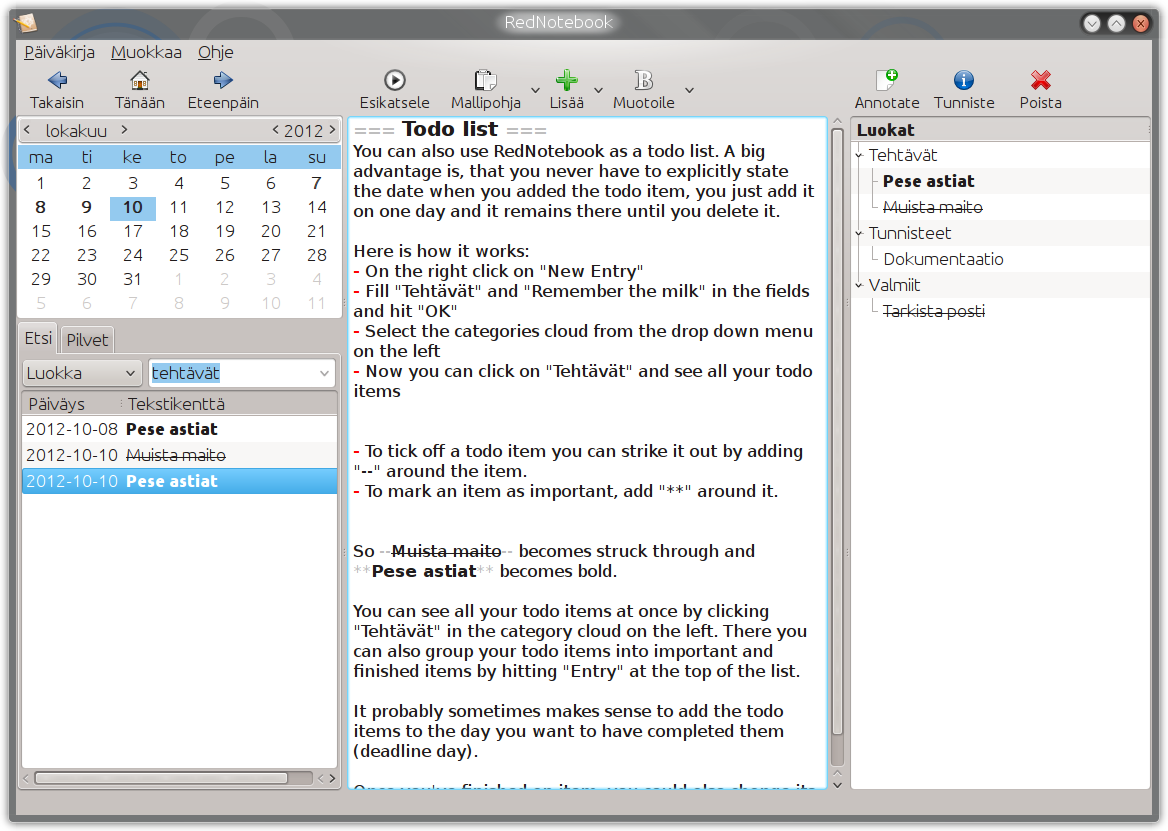Collapse the Valmiit tree category

point(859,285)
